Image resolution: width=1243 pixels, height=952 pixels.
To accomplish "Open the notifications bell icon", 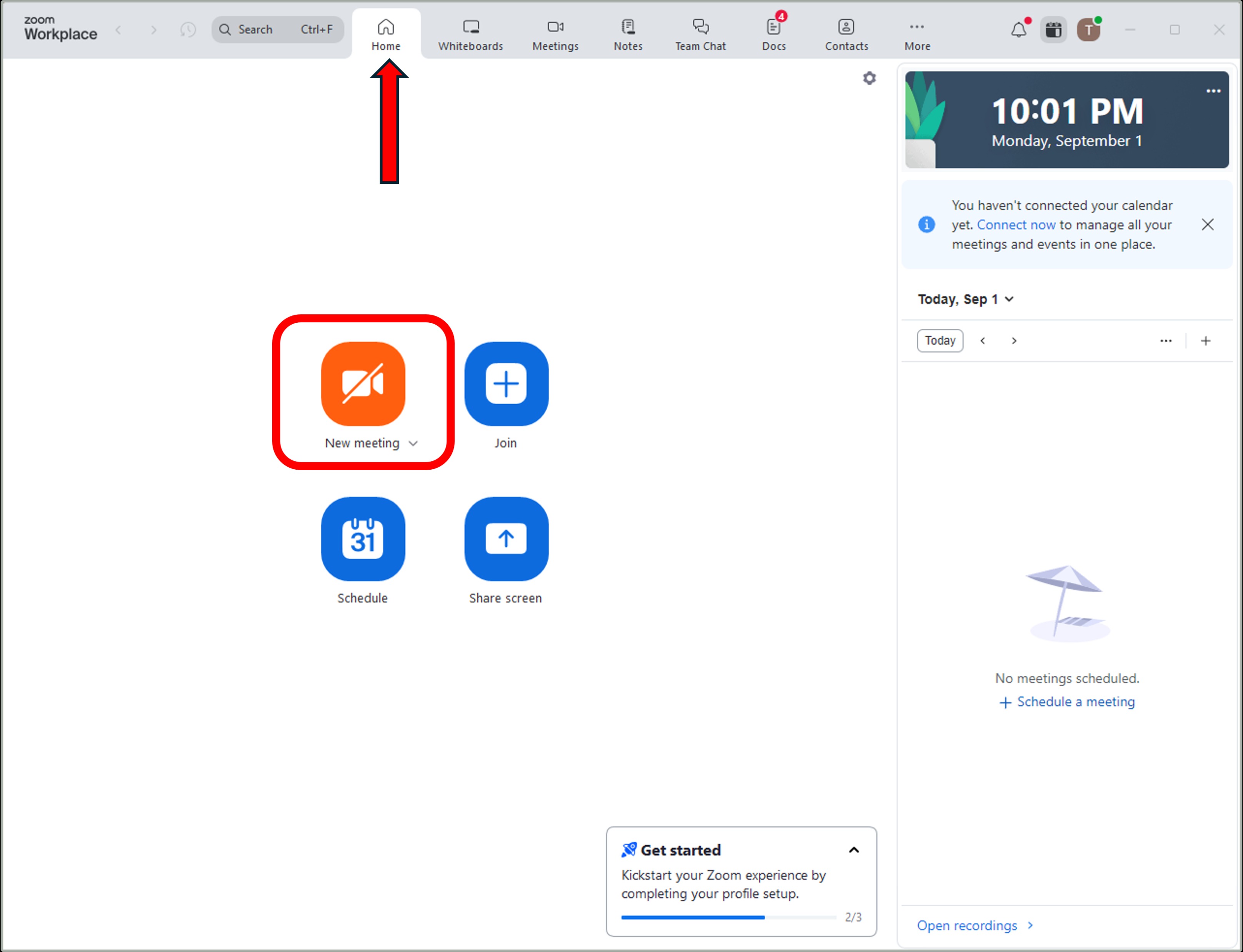I will coord(1018,30).
